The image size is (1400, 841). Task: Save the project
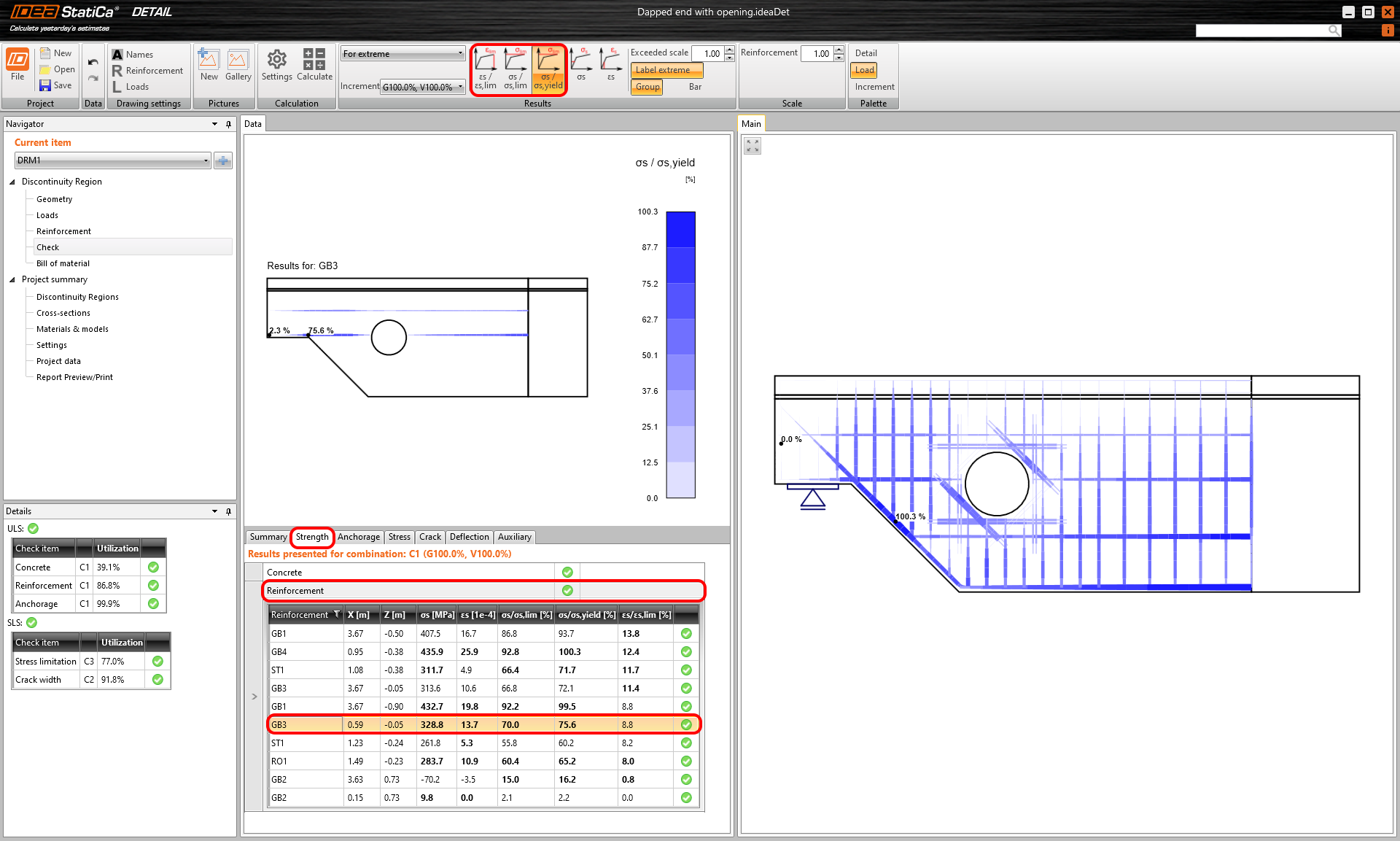55,85
